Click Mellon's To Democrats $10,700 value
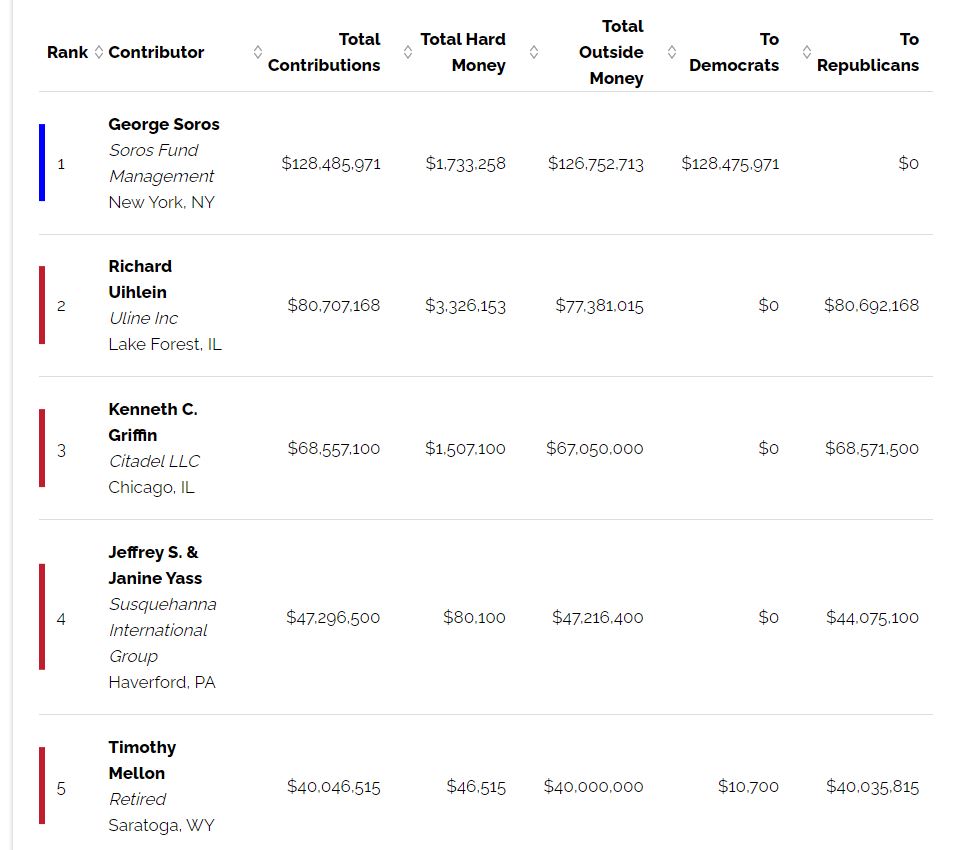Screen dimensions: 954x850 tap(748, 787)
